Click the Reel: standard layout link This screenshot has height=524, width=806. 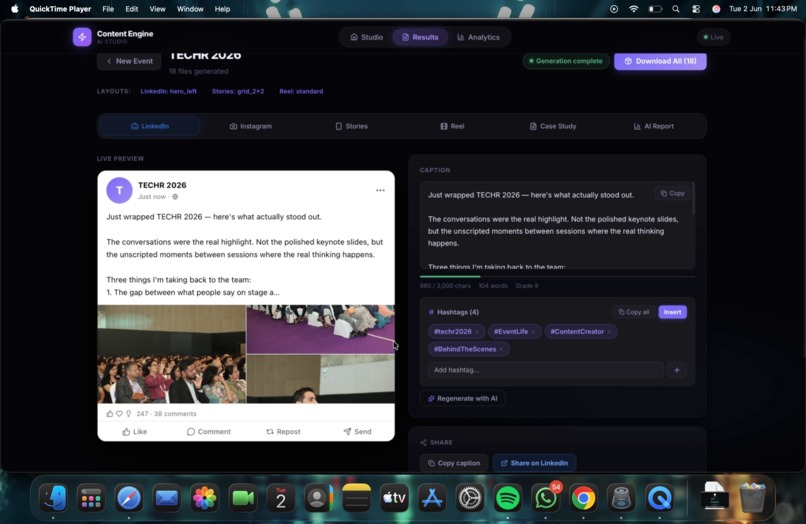(x=301, y=92)
